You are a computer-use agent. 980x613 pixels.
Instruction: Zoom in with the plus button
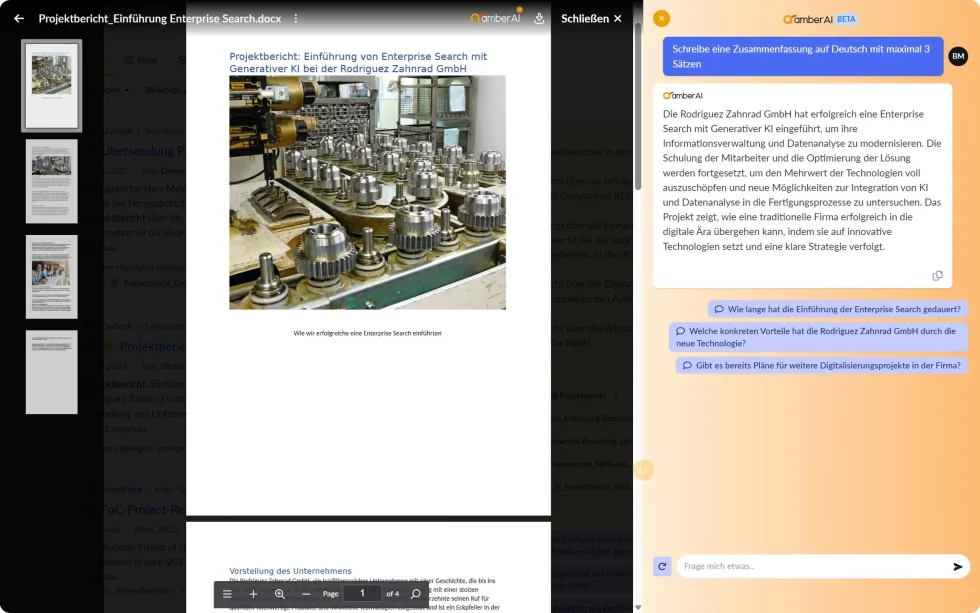click(253, 594)
